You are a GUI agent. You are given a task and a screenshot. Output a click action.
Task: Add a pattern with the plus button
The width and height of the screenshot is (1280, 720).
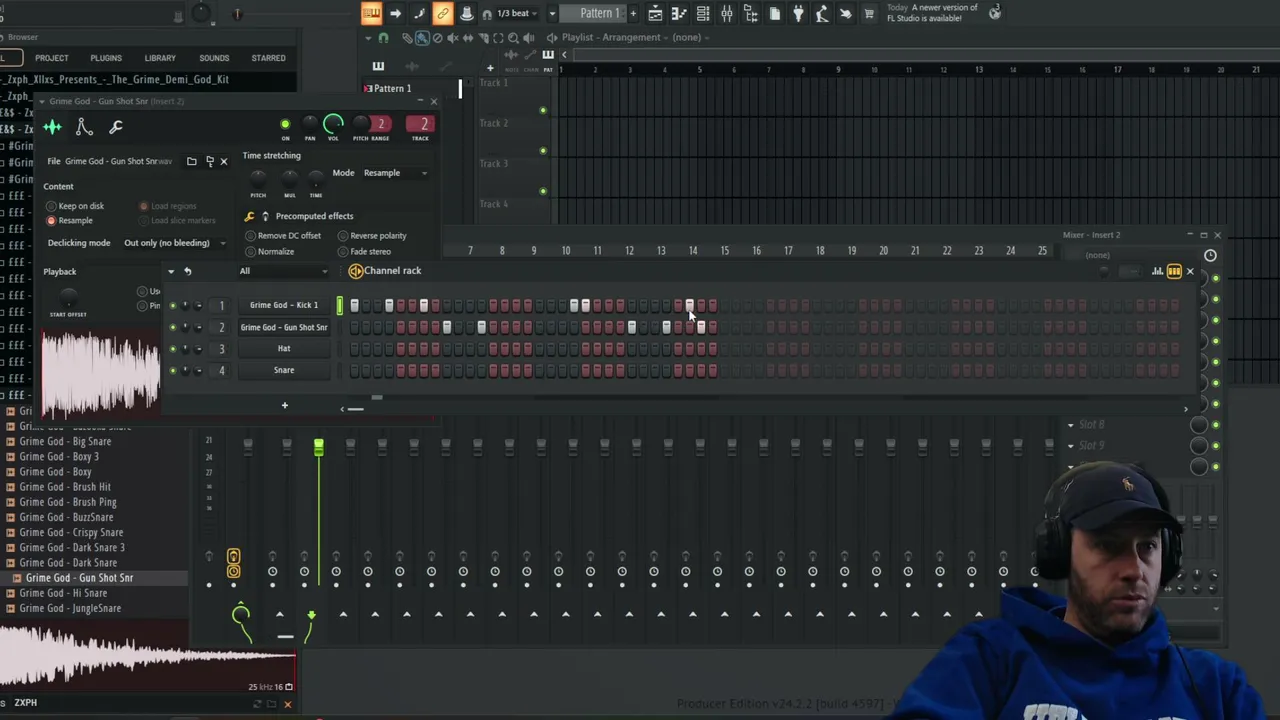[633, 13]
